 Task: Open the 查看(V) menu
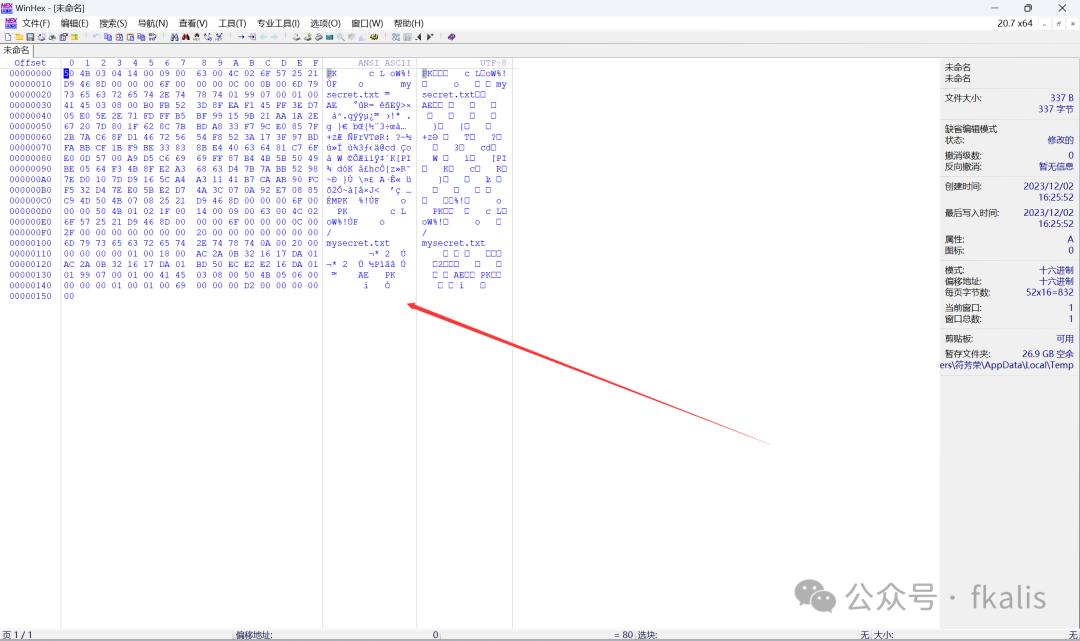pos(193,23)
